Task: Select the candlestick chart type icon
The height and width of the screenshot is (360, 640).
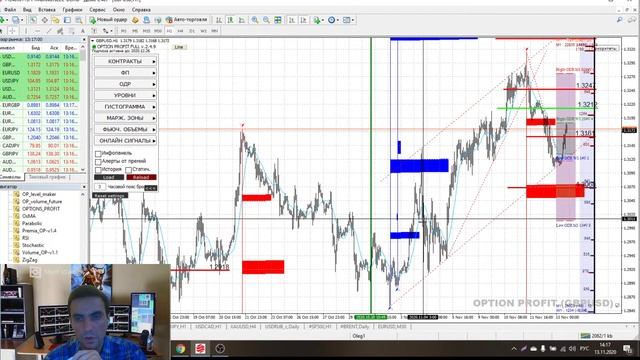Action: point(231,20)
